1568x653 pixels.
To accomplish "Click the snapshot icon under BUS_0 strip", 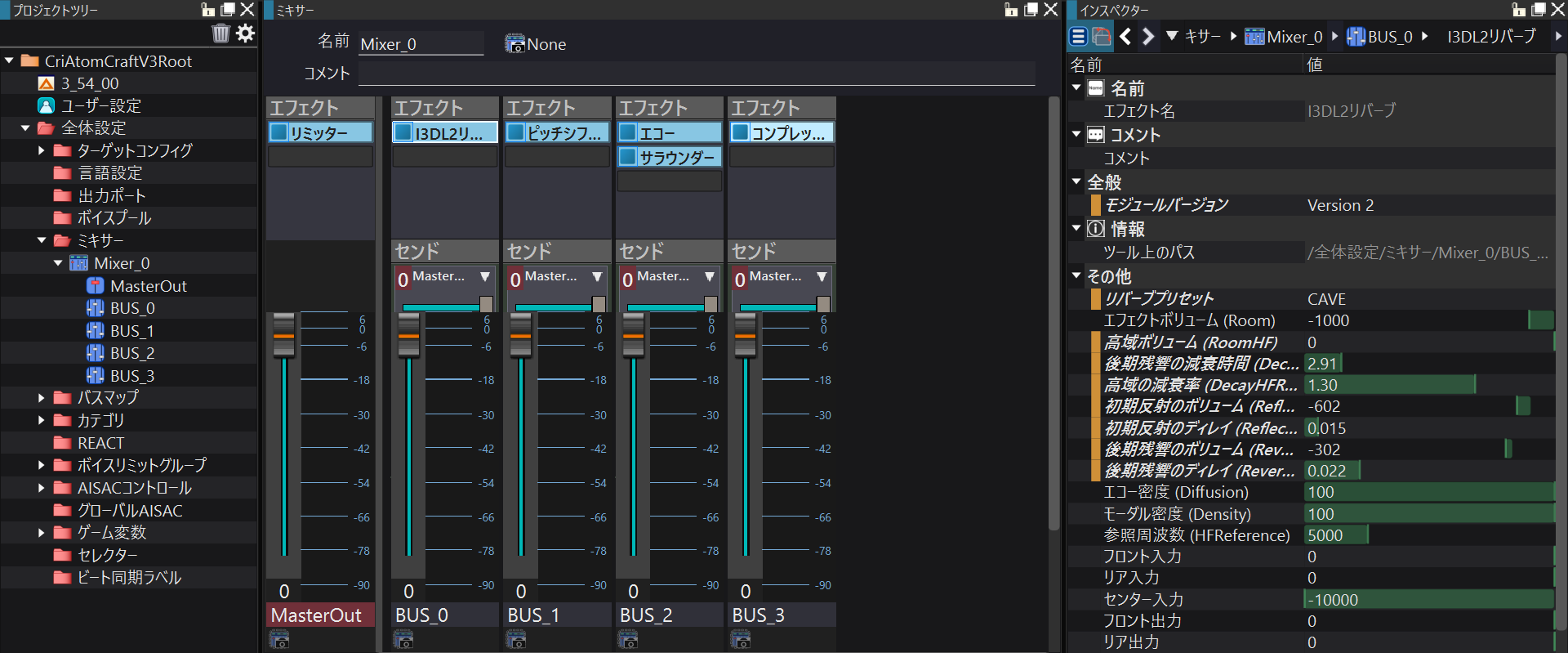I will click(403, 640).
